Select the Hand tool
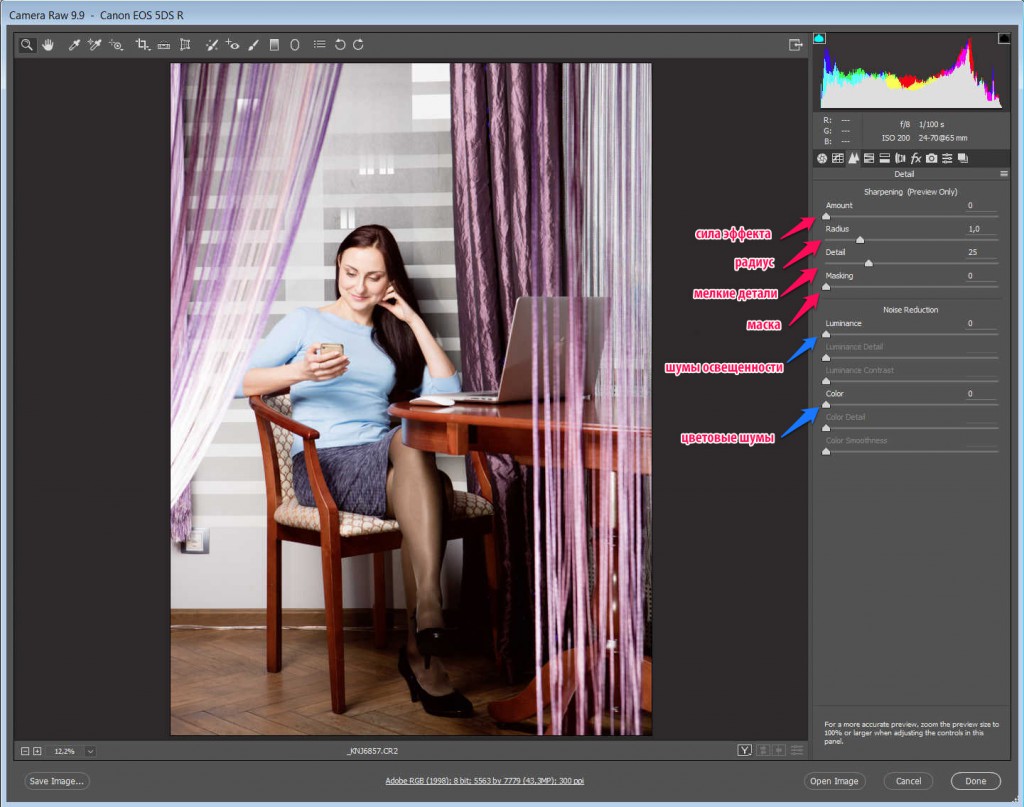 tap(47, 45)
